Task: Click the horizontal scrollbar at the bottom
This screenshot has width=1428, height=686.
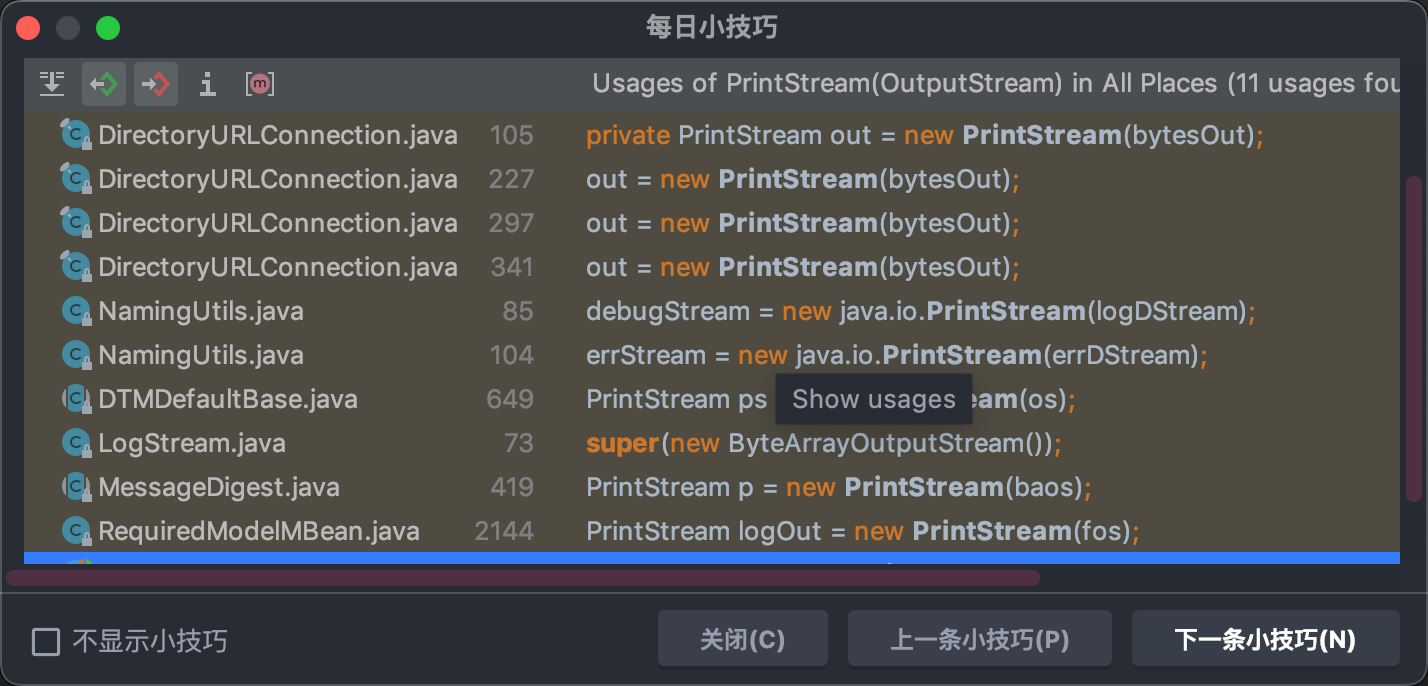Action: 520,577
